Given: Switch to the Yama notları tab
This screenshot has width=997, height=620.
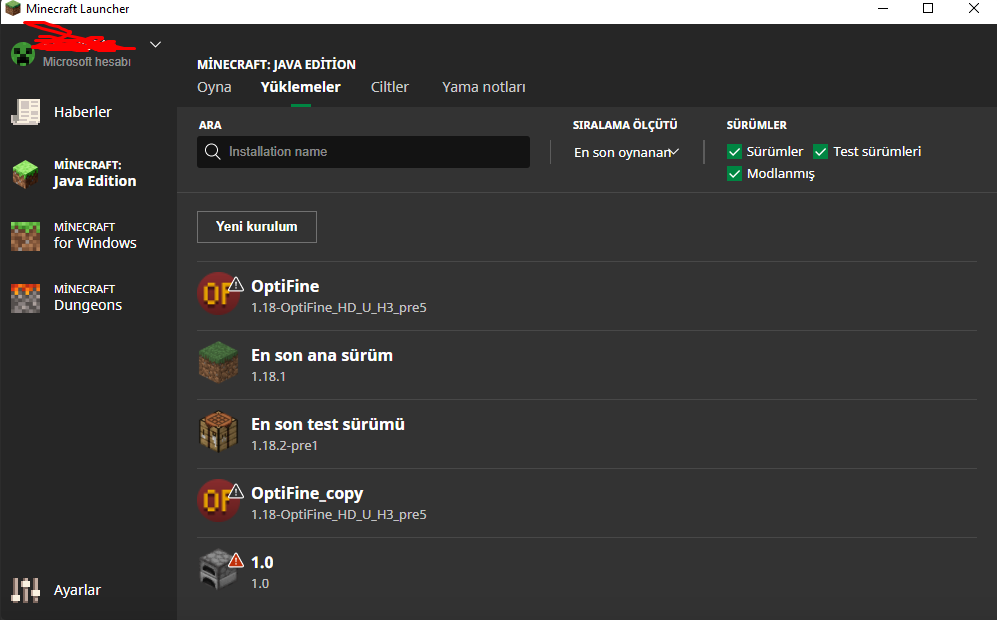Looking at the screenshot, I should coord(484,87).
